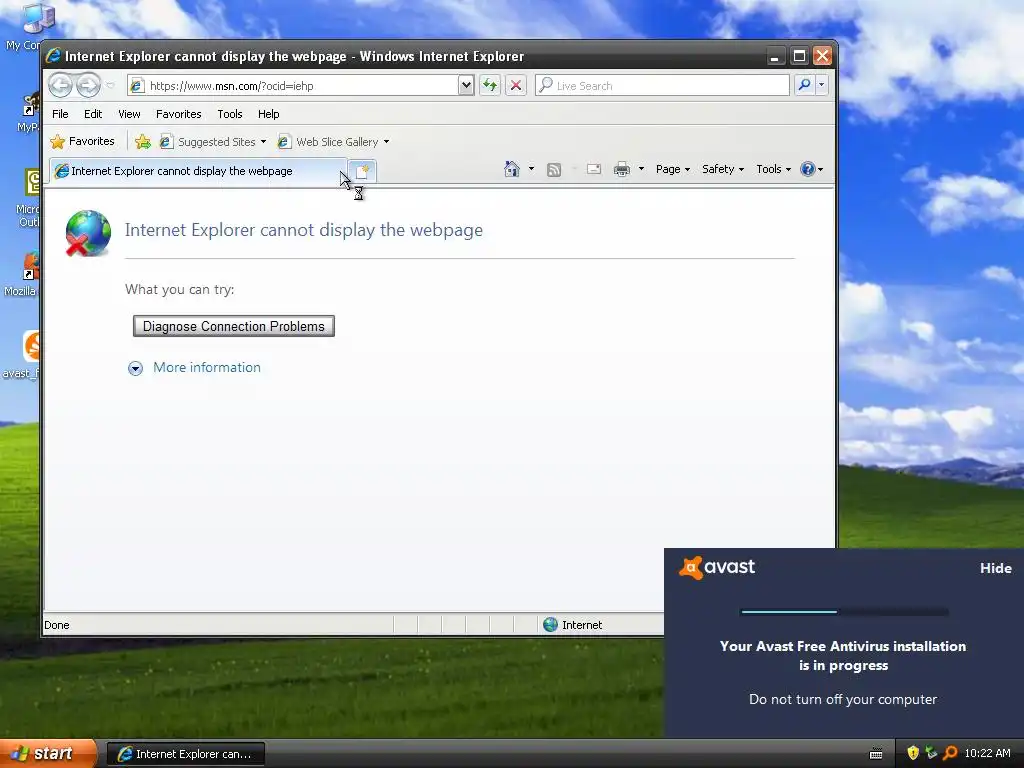Open the Favorites menu in menu bar
This screenshot has height=768, width=1024.
click(178, 114)
